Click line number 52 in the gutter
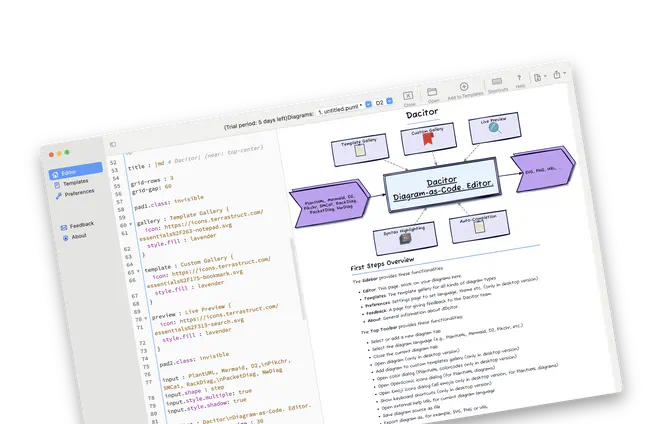The width and height of the screenshot is (650, 424). coord(113,162)
